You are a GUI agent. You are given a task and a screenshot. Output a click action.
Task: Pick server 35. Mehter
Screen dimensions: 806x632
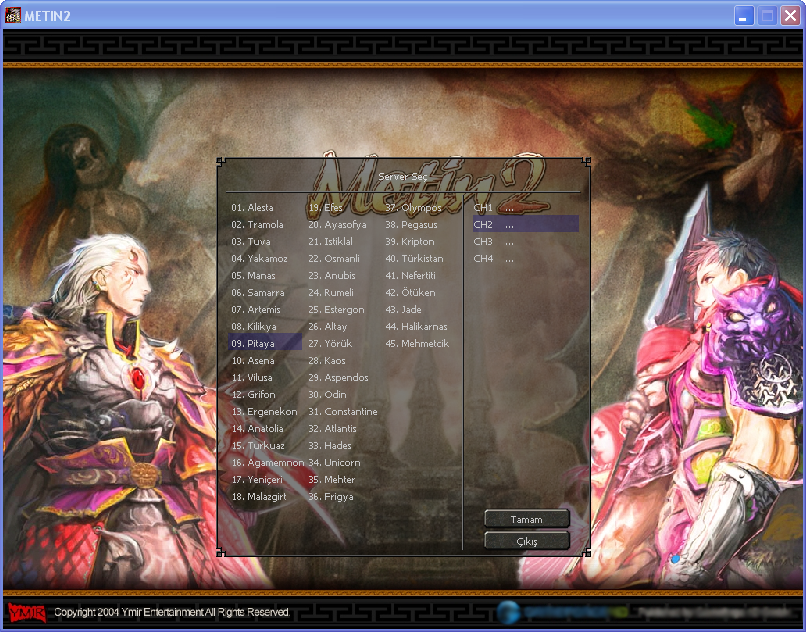332,479
